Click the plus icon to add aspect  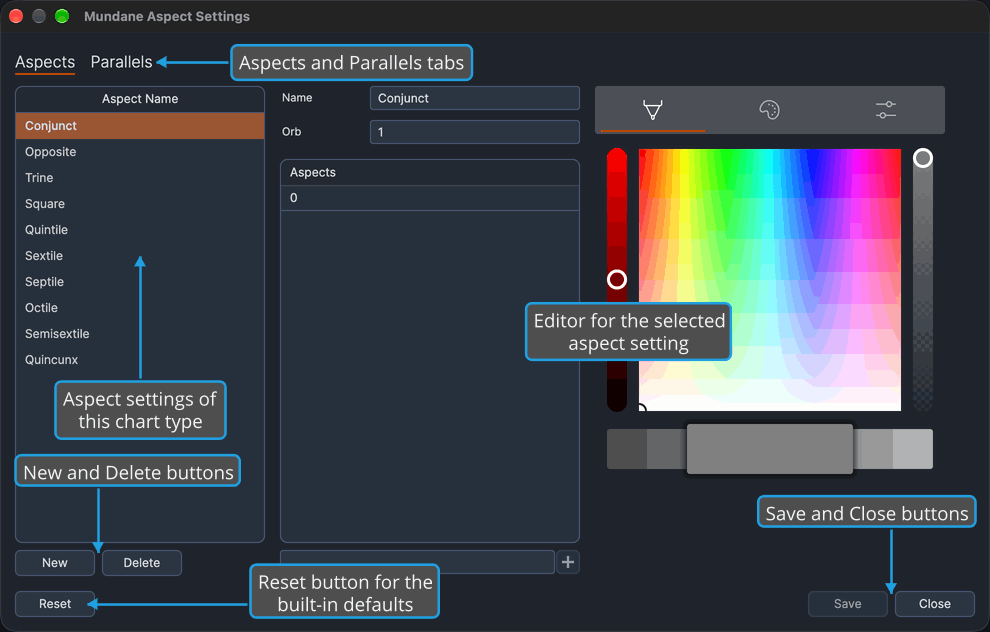tap(568, 562)
